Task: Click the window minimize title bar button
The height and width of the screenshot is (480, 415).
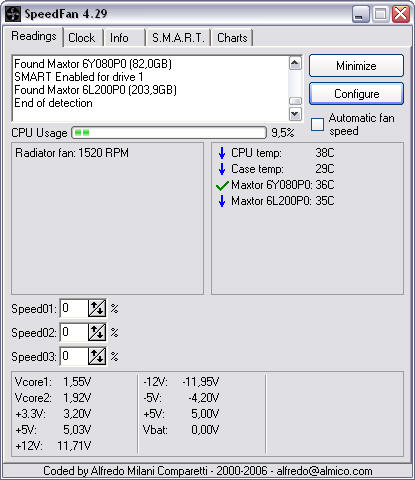Action: (x=360, y=14)
